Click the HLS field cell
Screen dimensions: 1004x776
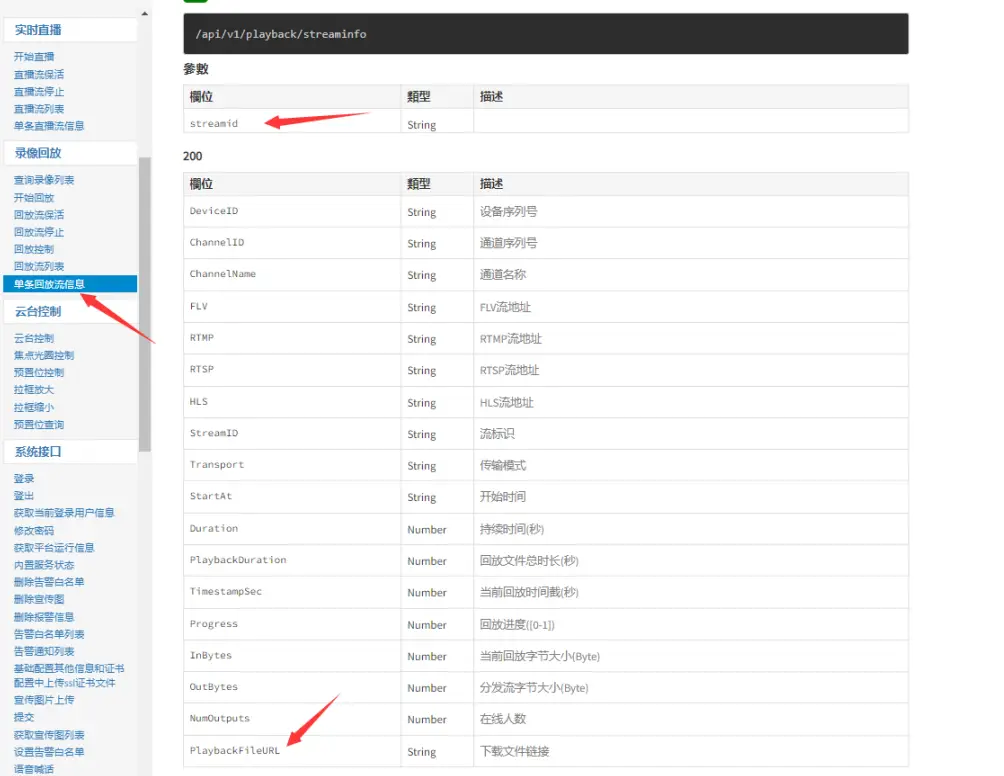point(292,402)
